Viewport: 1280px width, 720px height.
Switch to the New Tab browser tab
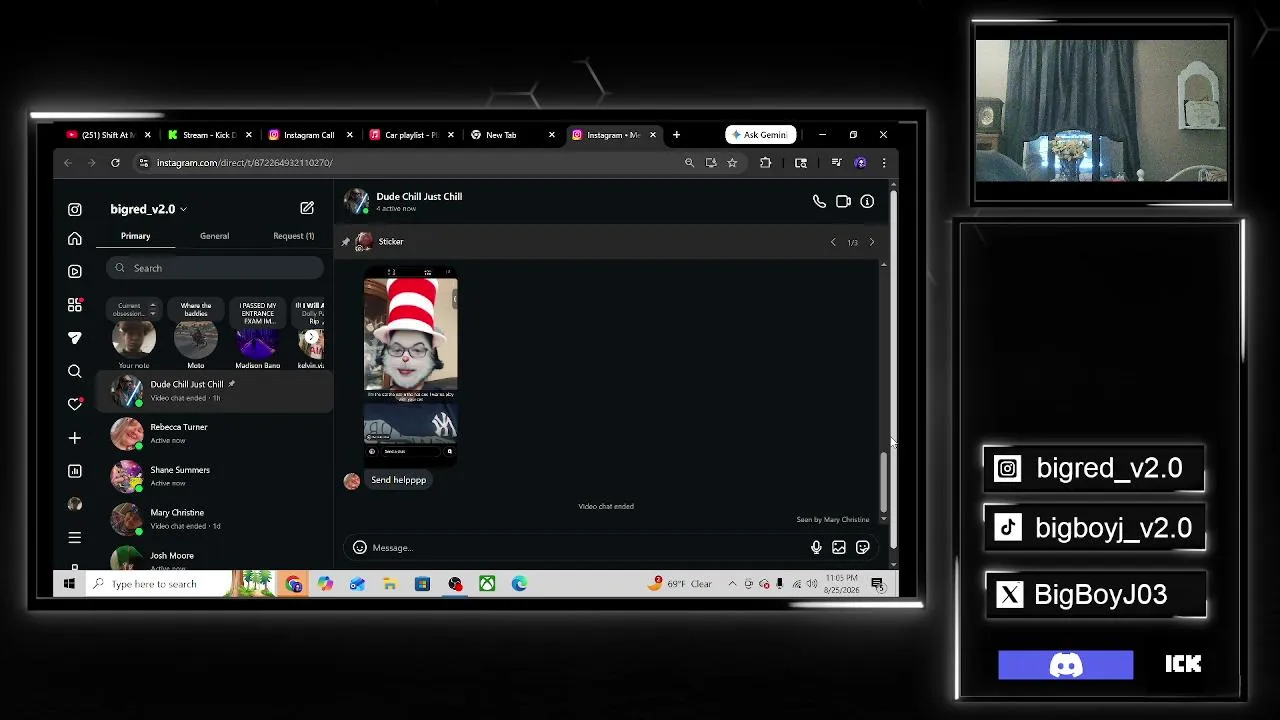point(510,135)
